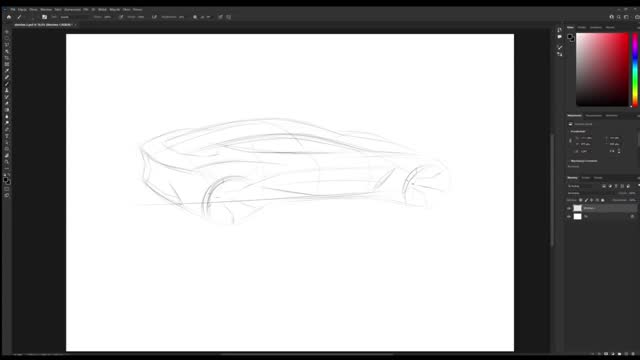Toggle lock transparent pixels

pos(581,200)
